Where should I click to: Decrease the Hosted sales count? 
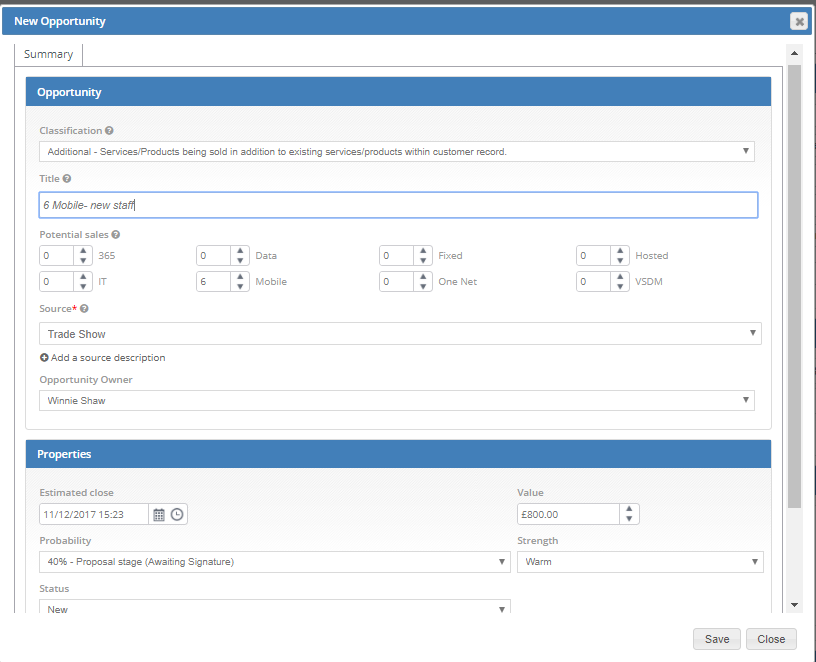(x=620, y=260)
